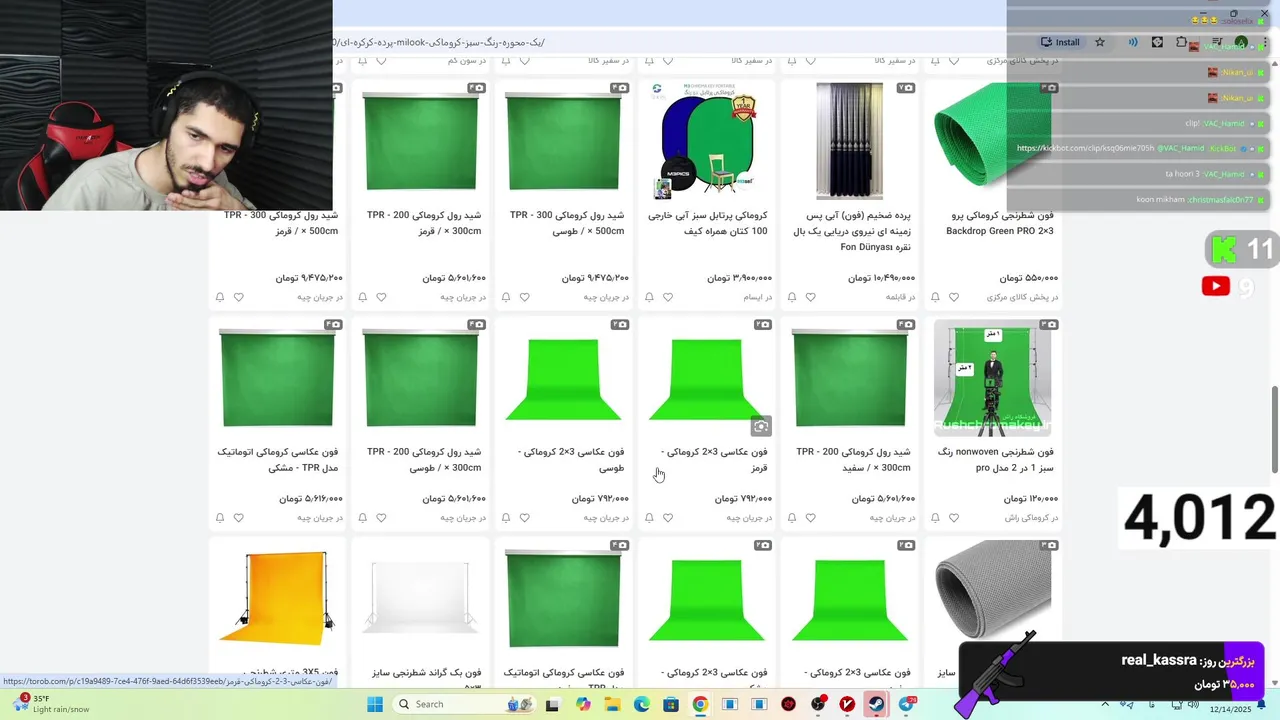Open OBS Studio from the taskbar
The width and height of the screenshot is (1280, 720).
tap(819, 704)
